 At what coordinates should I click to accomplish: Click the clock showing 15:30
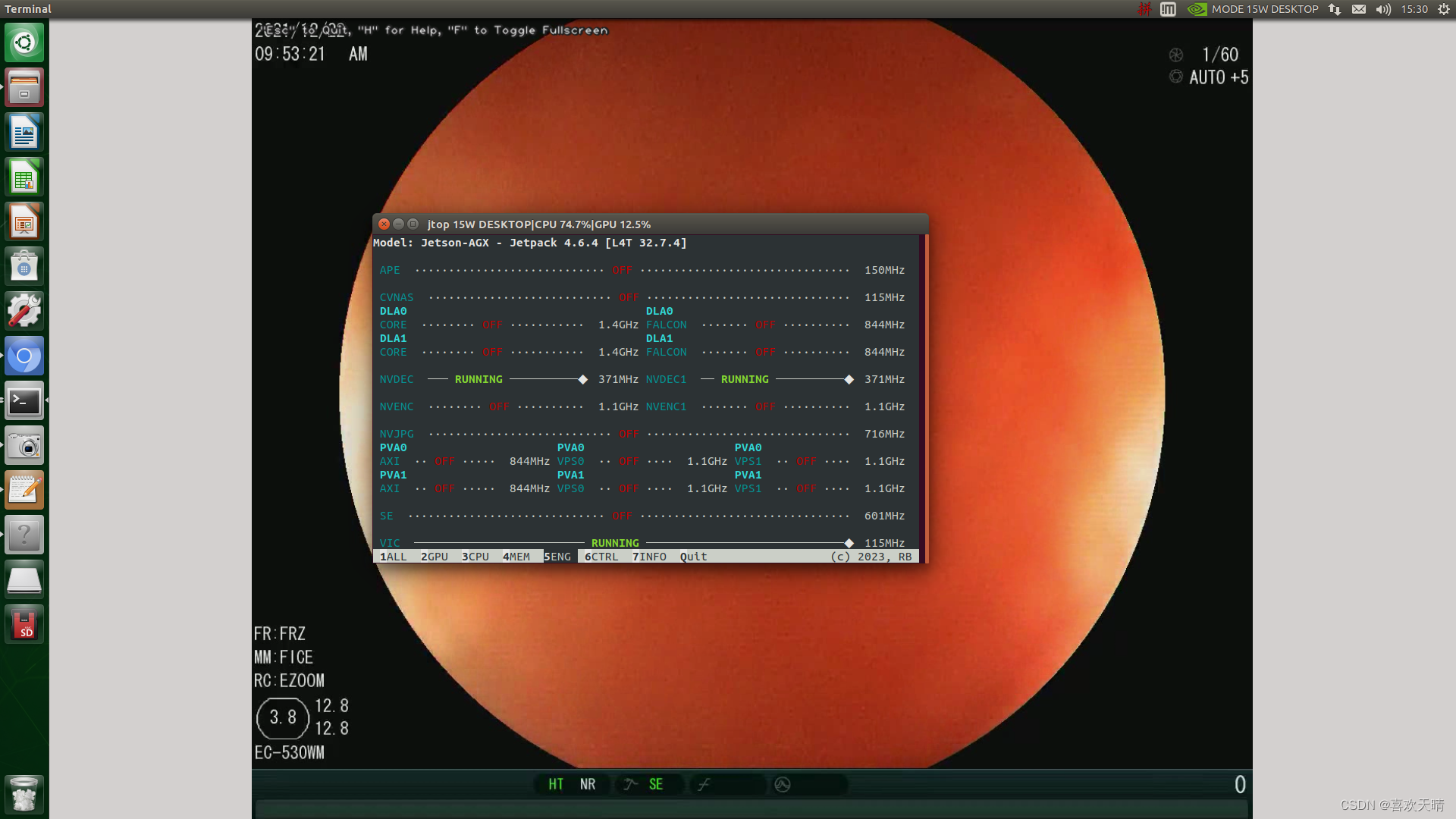point(1414,9)
